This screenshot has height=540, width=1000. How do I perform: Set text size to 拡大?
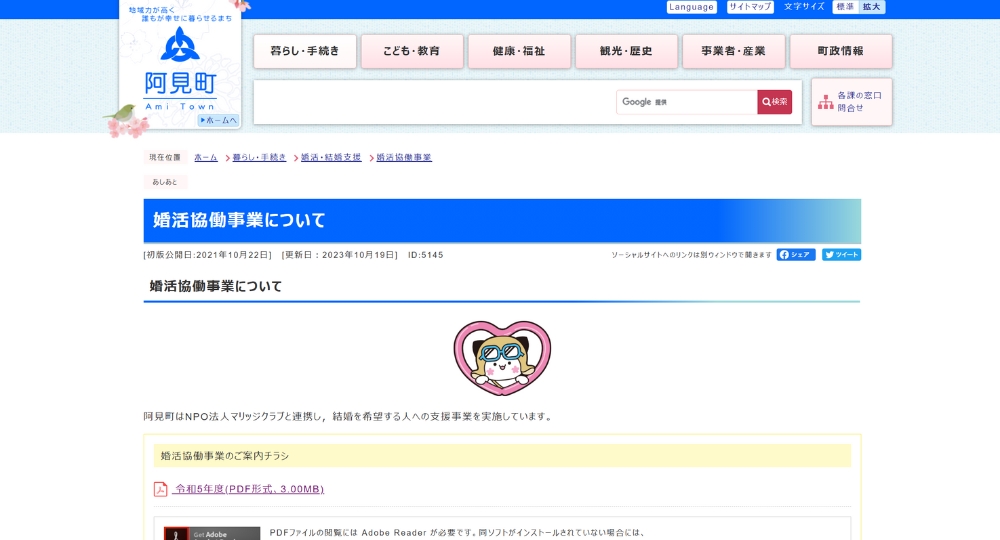(872, 7)
